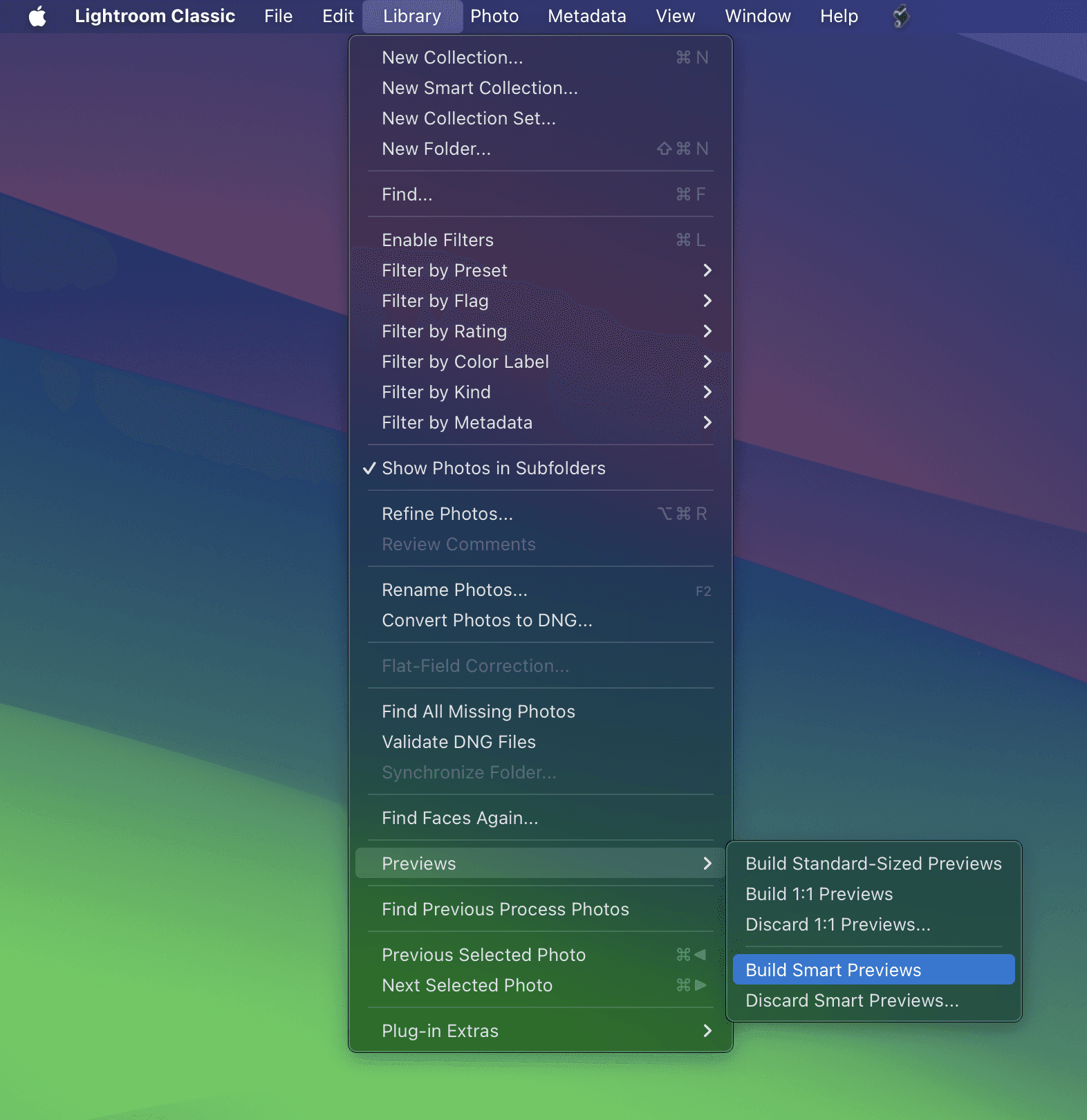The width and height of the screenshot is (1087, 1120).
Task: Choose New Collection Set...
Action: (x=541, y=118)
